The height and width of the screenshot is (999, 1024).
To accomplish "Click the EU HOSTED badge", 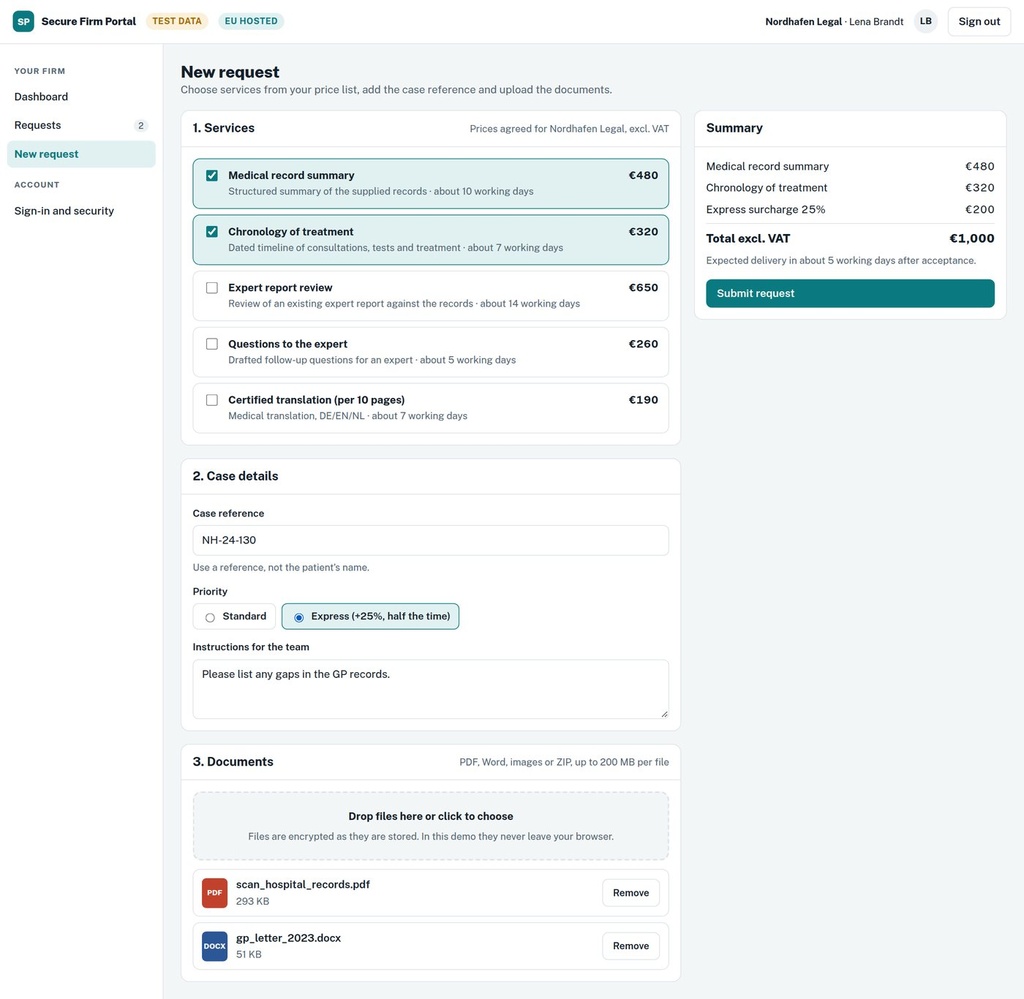I will coord(251,21).
